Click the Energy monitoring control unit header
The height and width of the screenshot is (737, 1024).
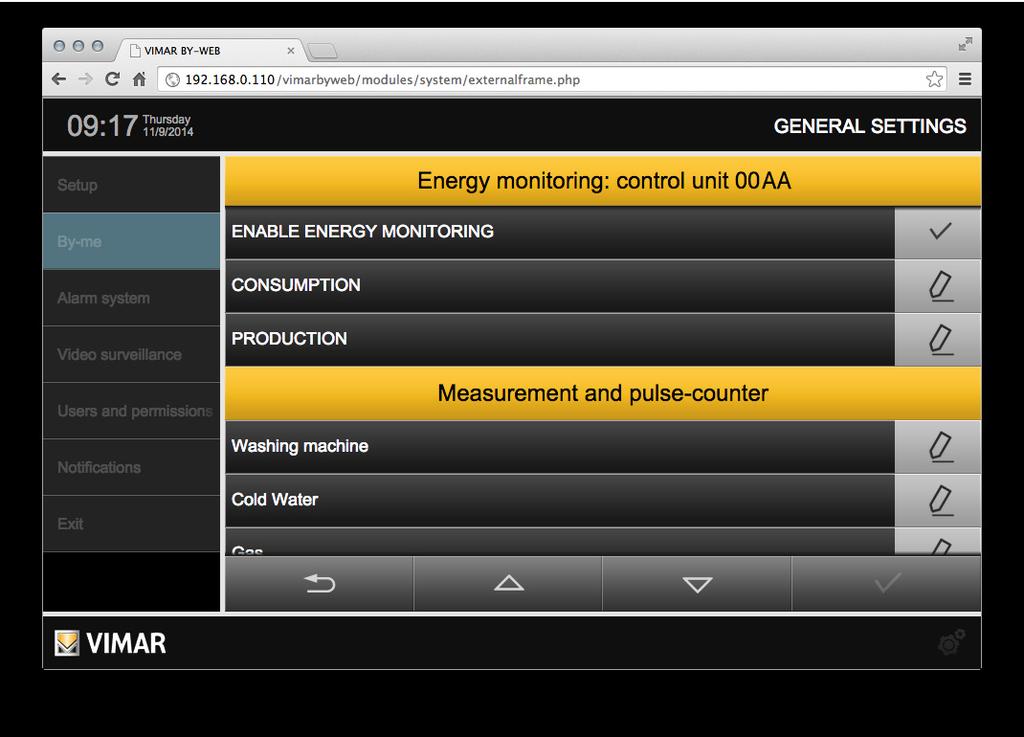point(603,181)
